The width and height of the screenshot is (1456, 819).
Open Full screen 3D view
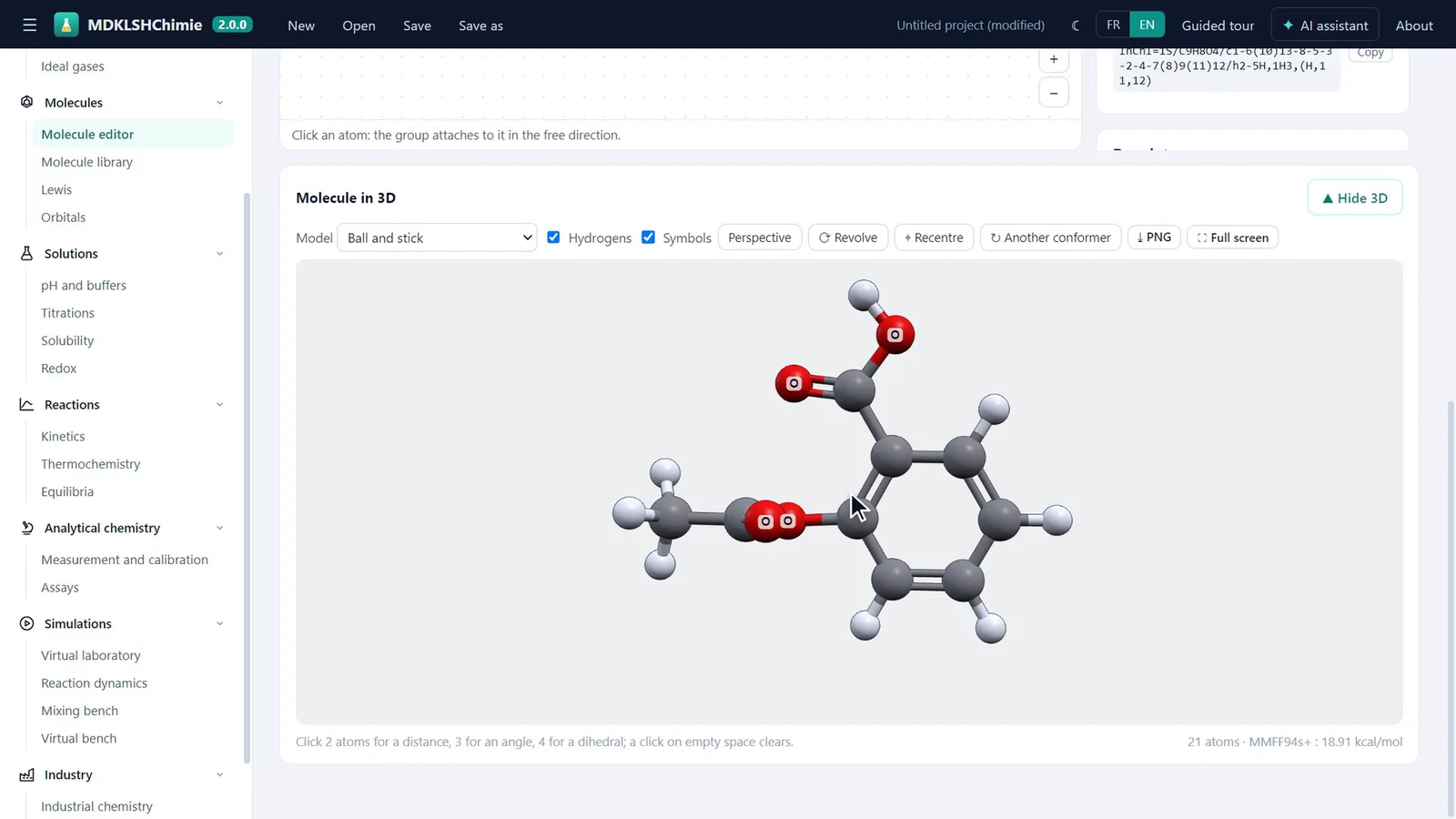[1233, 238]
